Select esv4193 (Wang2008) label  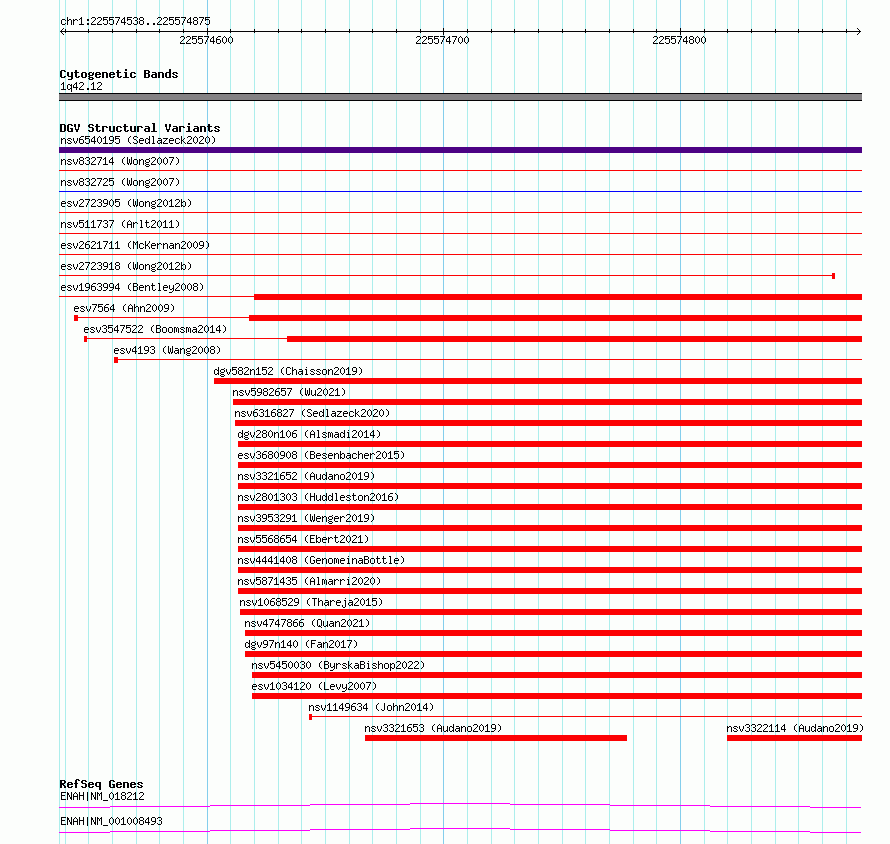coord(167,350)
